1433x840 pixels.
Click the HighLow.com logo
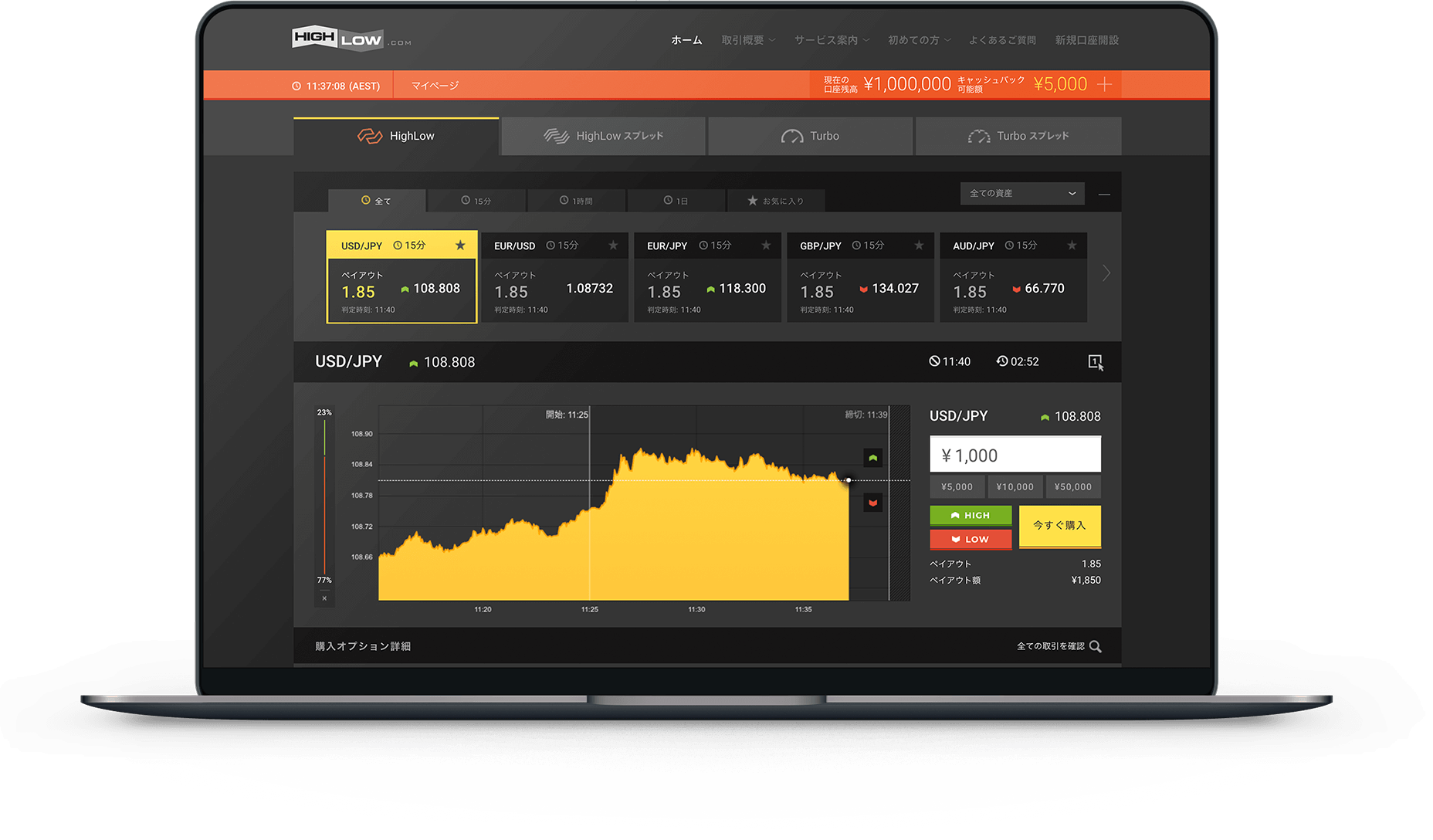pos(351,39)
